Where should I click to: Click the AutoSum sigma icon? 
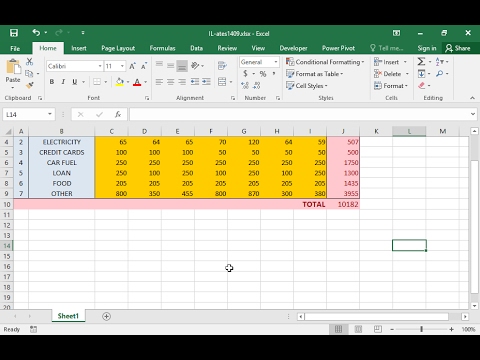421,62
